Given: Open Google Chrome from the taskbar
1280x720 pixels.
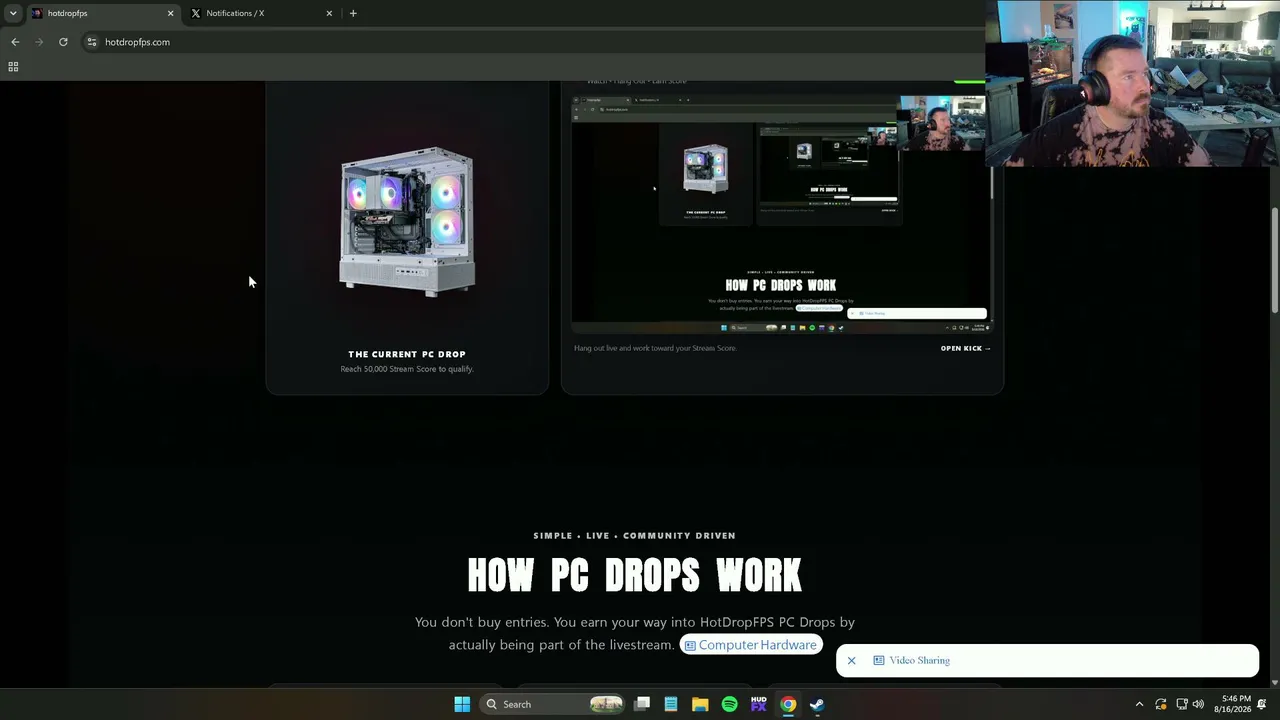Looking at the screenshot, I should 788,704.
